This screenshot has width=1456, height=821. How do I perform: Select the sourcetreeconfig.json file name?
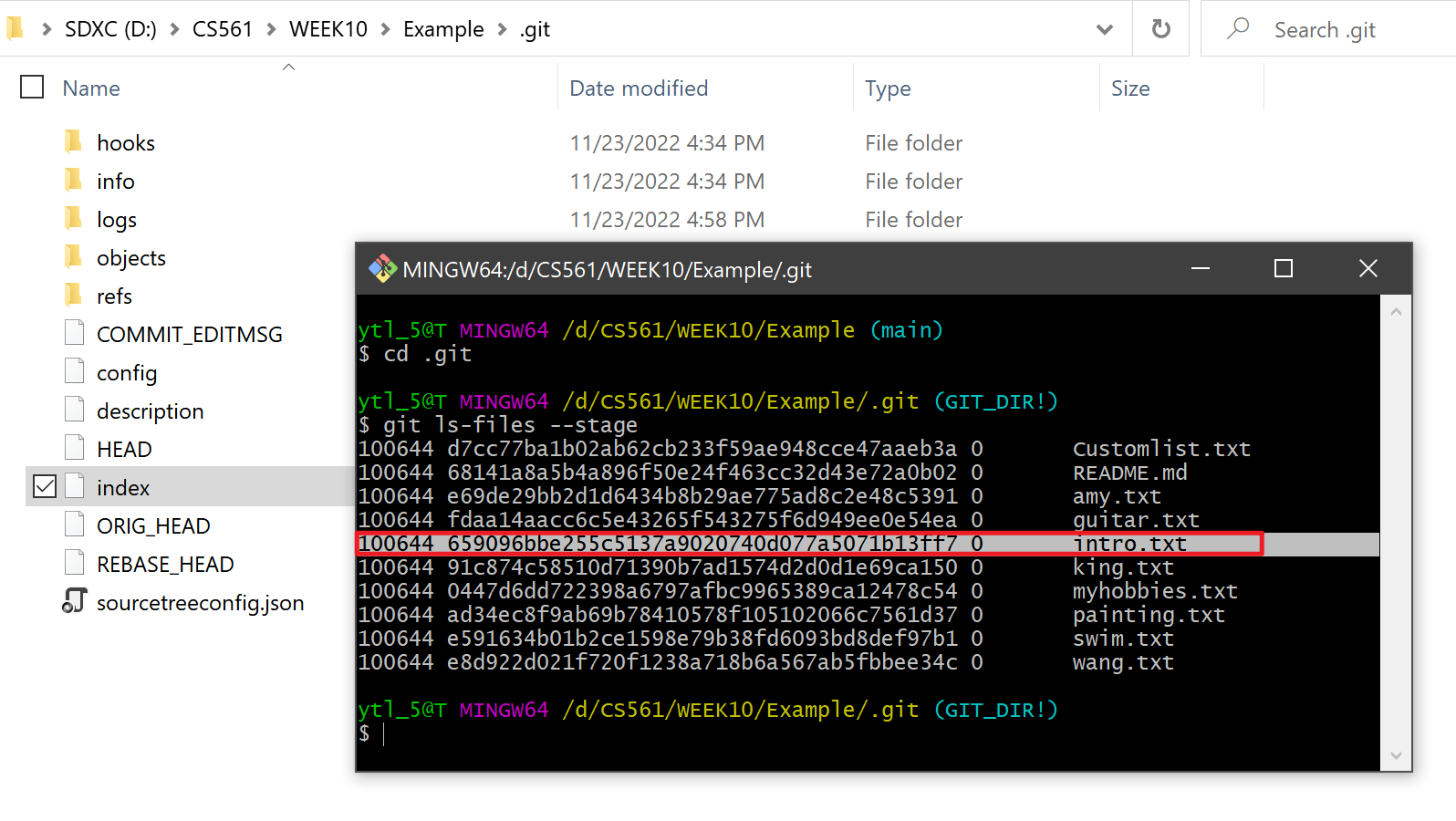(201, 603)
